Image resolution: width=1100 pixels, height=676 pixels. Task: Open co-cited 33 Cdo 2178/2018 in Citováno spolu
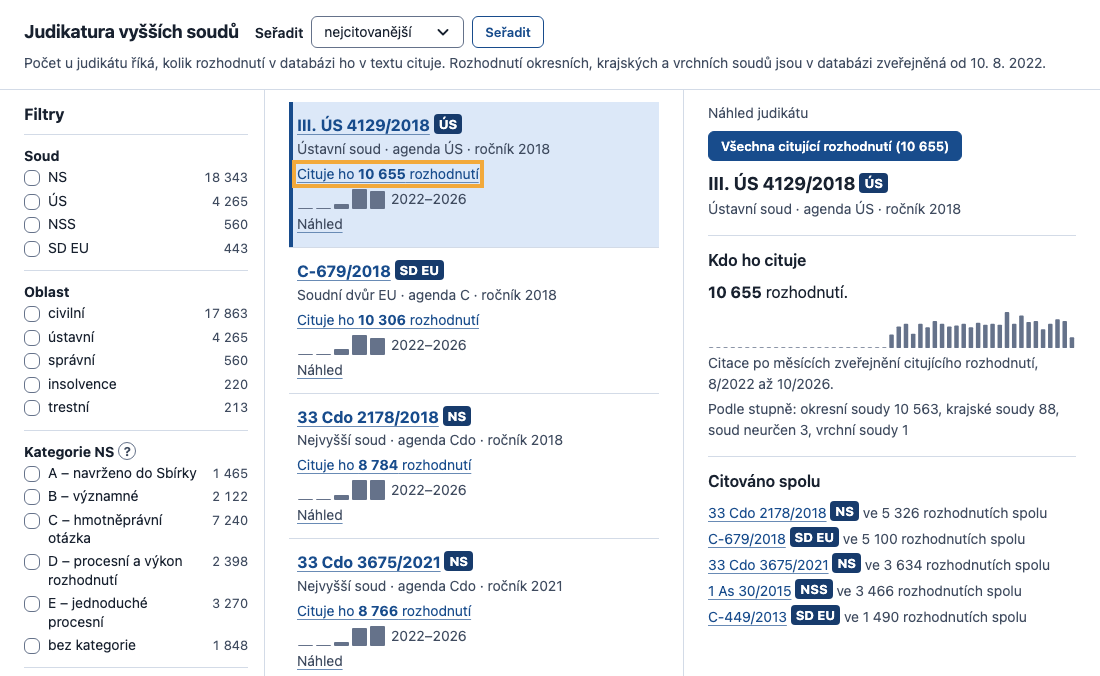pyautogui.click(x=767, y=513)
